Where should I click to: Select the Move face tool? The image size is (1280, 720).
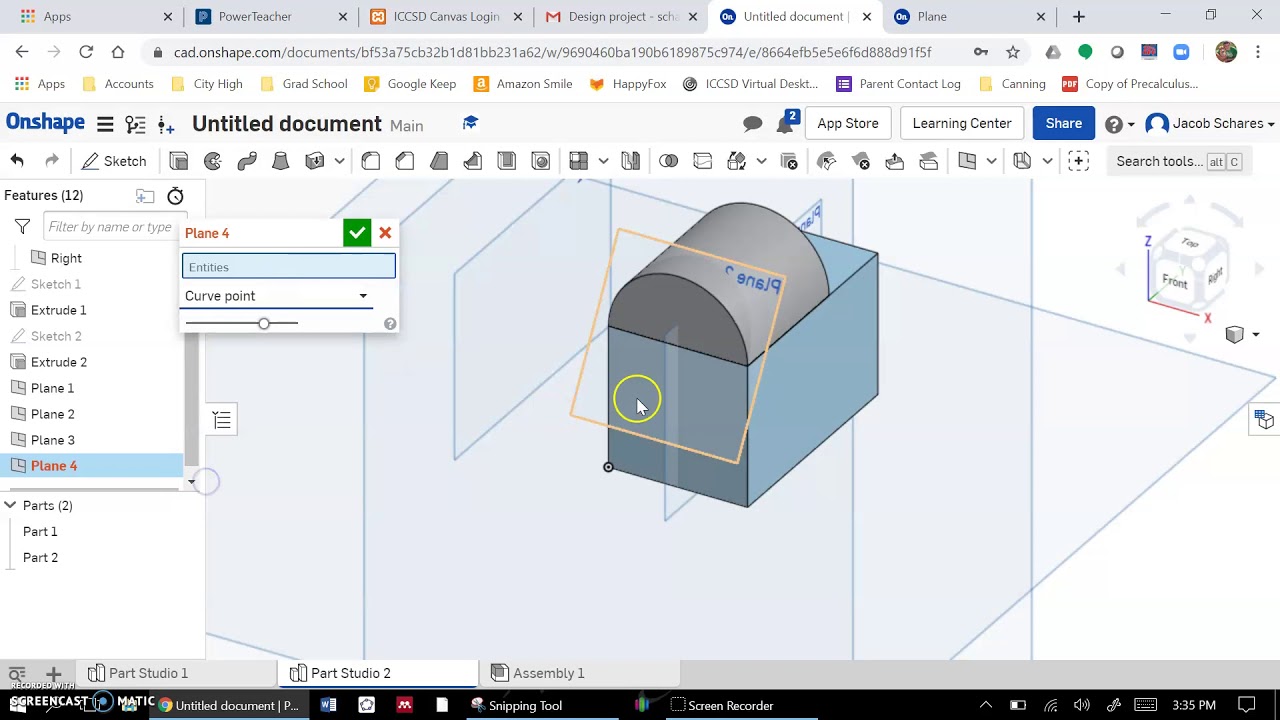pos(895,161)
